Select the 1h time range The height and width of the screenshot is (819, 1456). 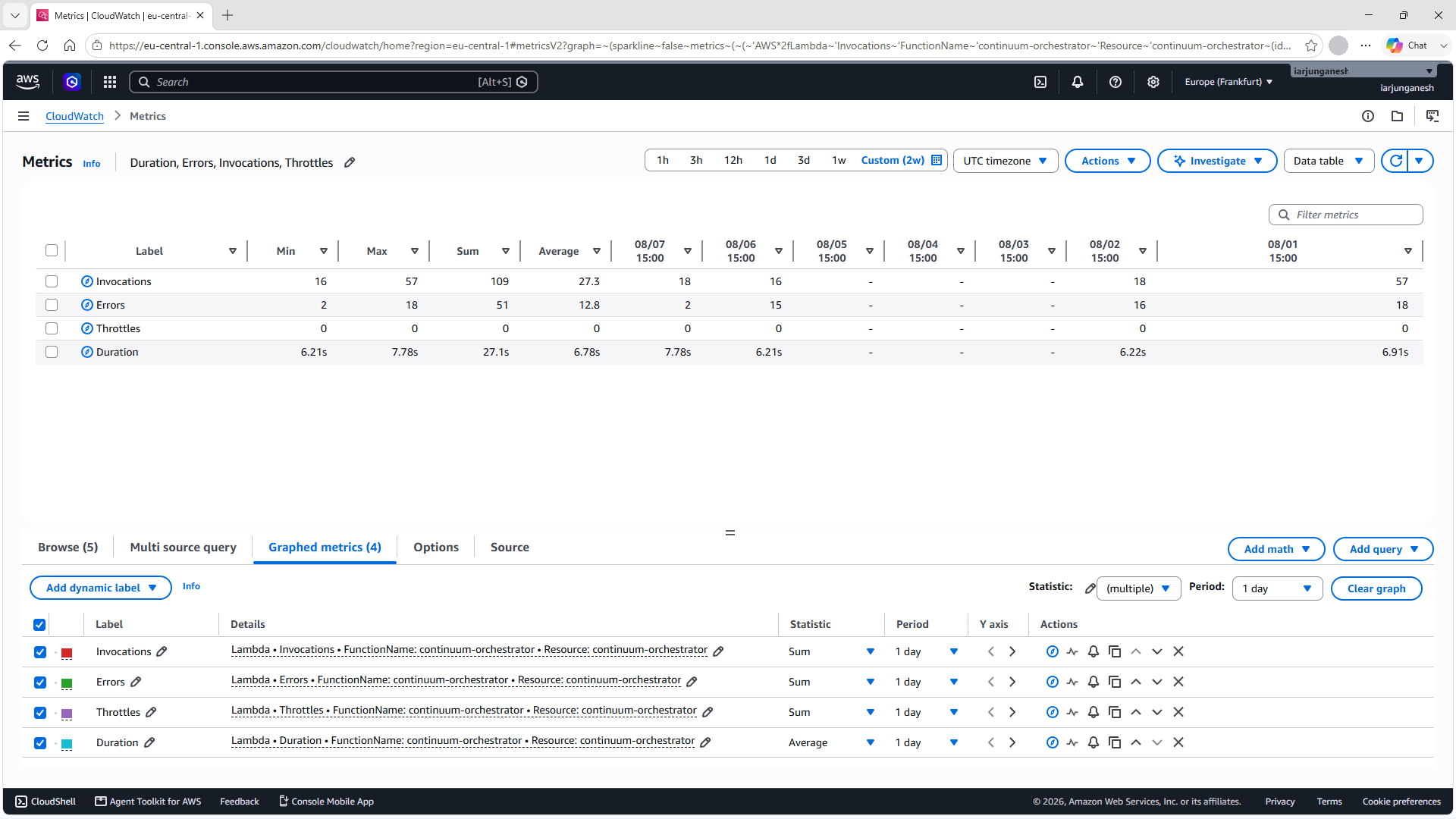(663, 160)
